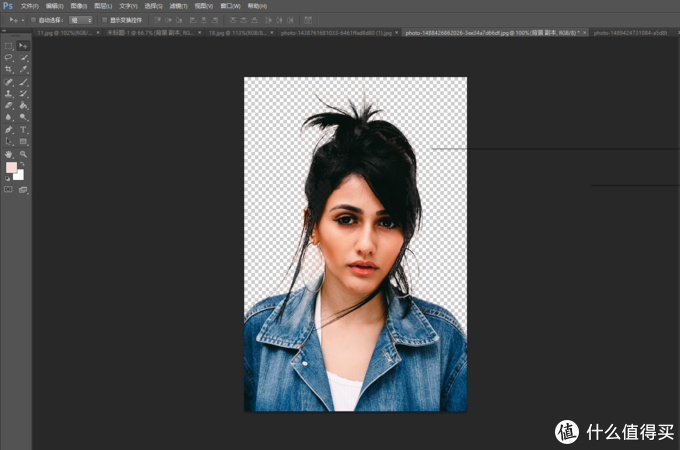
Task: Select the Pen tool
Action: coord(9,130)
